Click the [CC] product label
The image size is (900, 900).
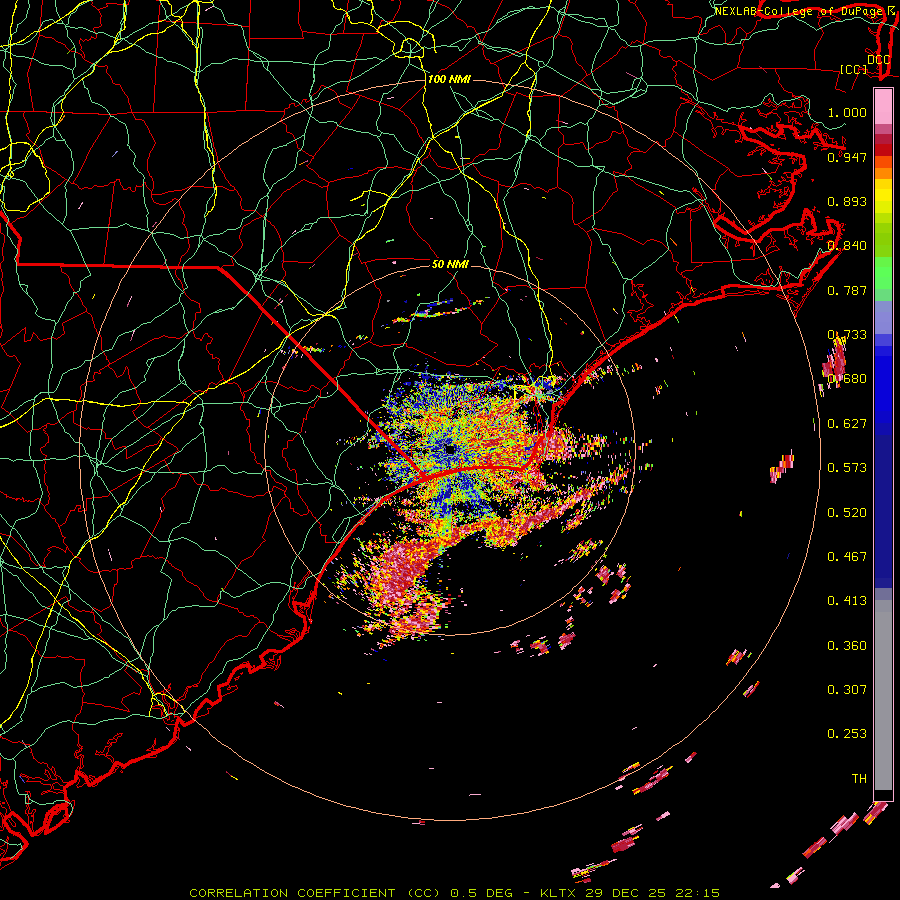coord(854,69)
